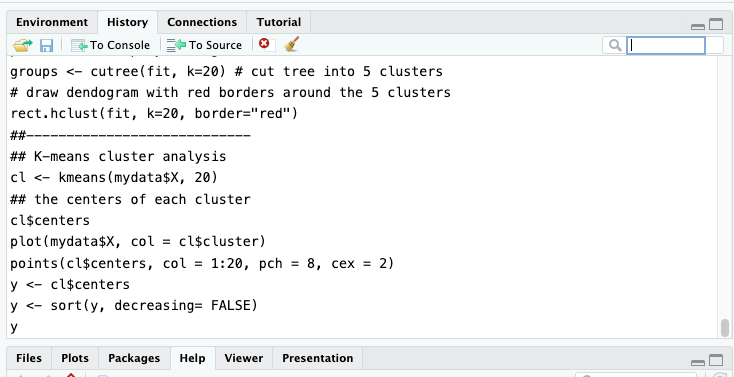734x377 pixels.
Task: Click the magnifier icon in history search
Action: pos(615,45)
